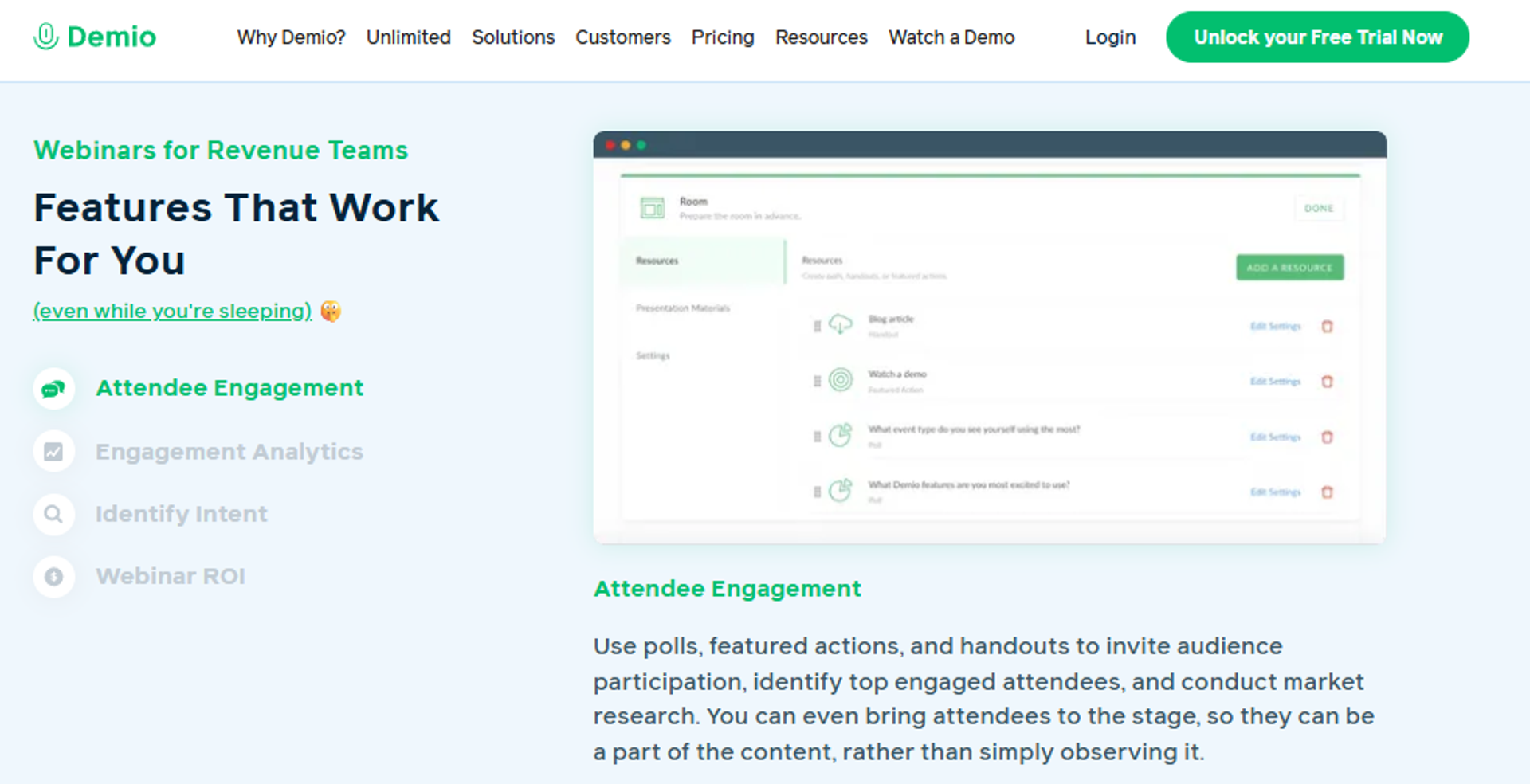Click the surprised emoji next to sleeping text

(331, 311)
